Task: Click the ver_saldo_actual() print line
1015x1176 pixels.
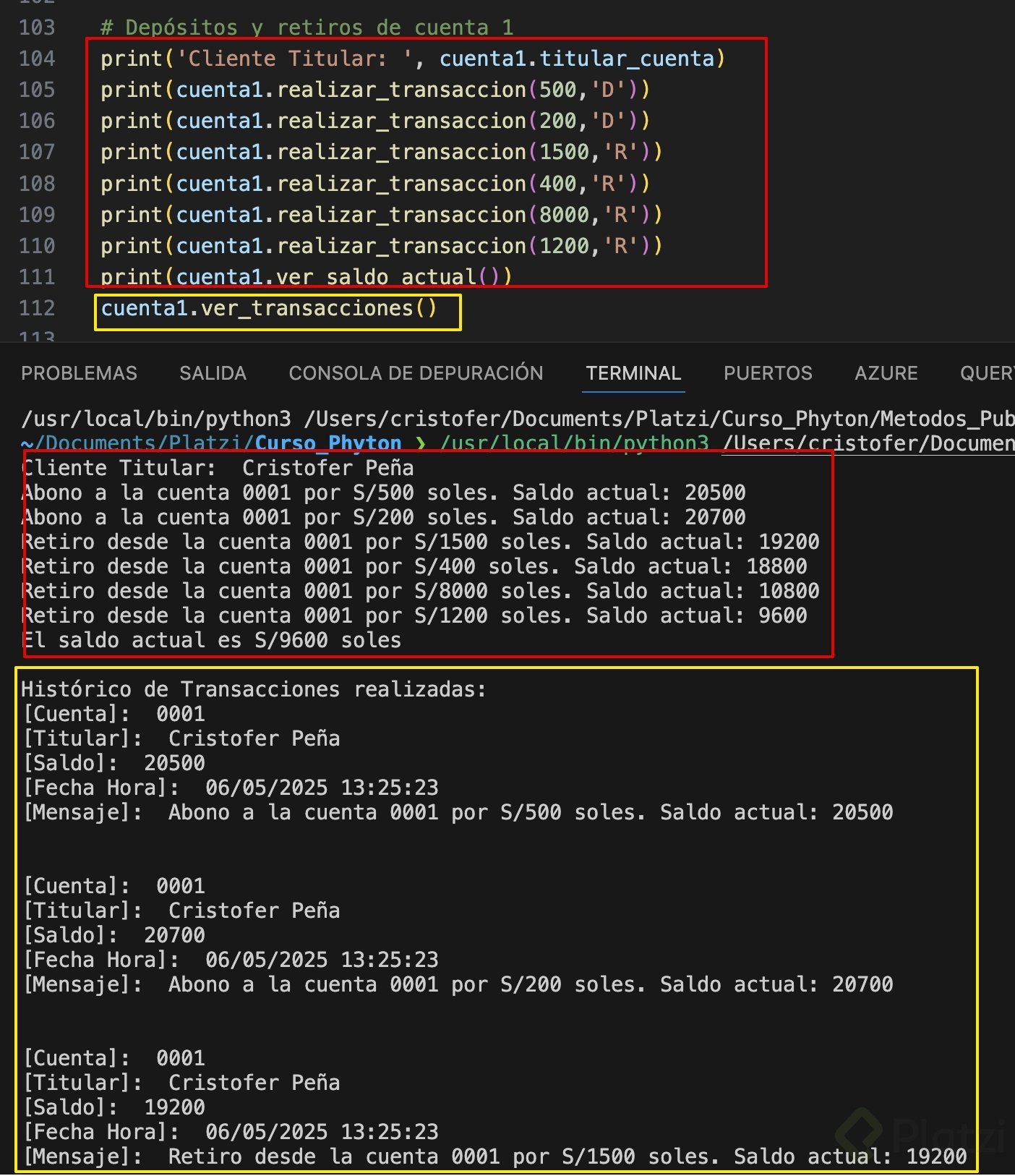Action: [306, 277]
